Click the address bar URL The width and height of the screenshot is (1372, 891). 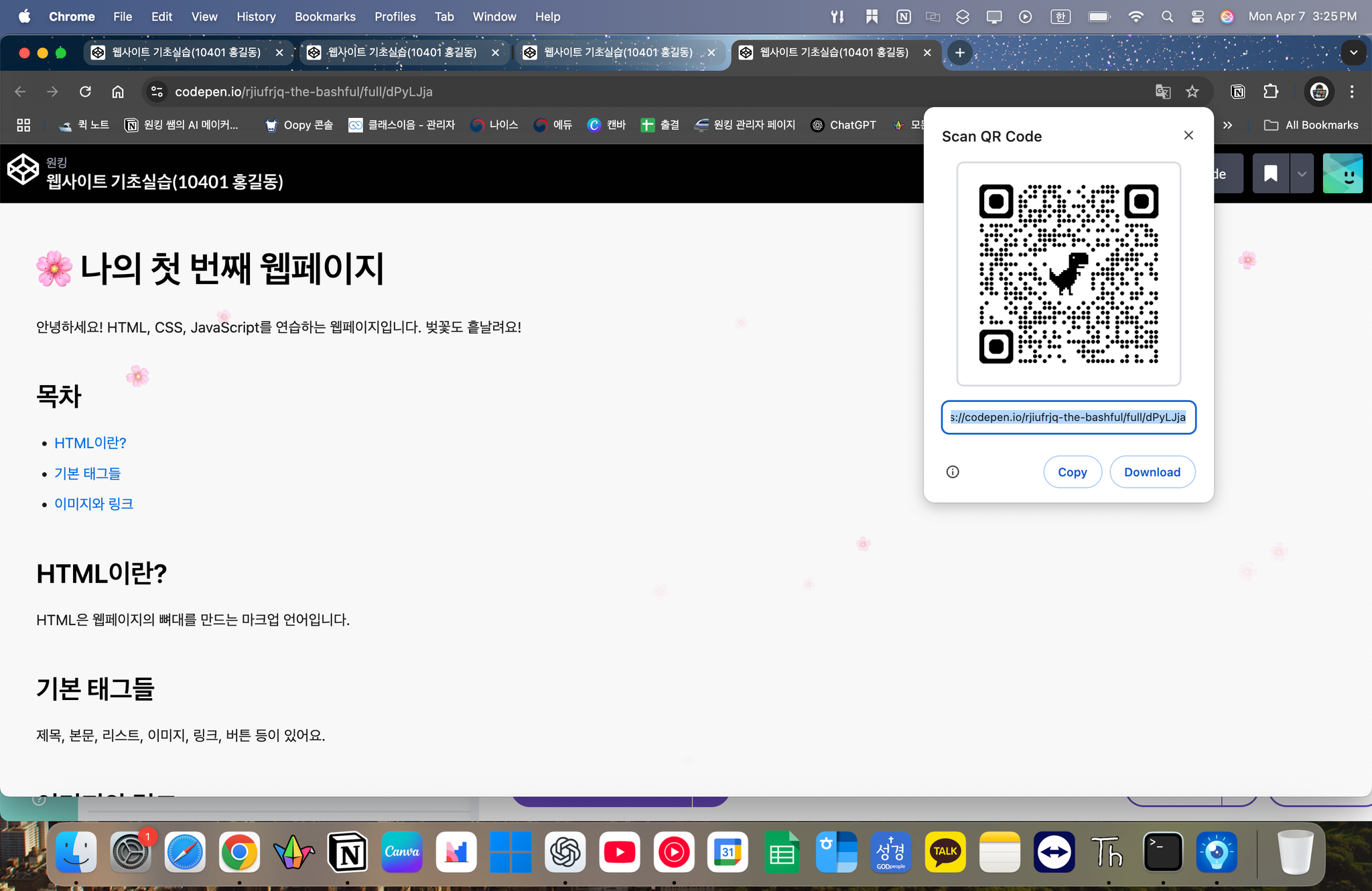coord(303,92)
